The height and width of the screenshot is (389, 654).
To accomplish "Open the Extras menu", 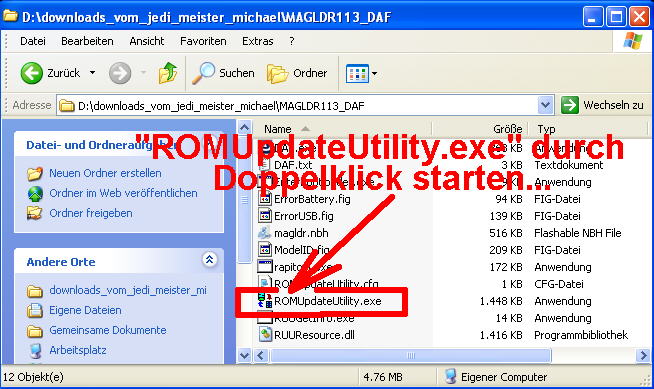I will coord(257,41).
